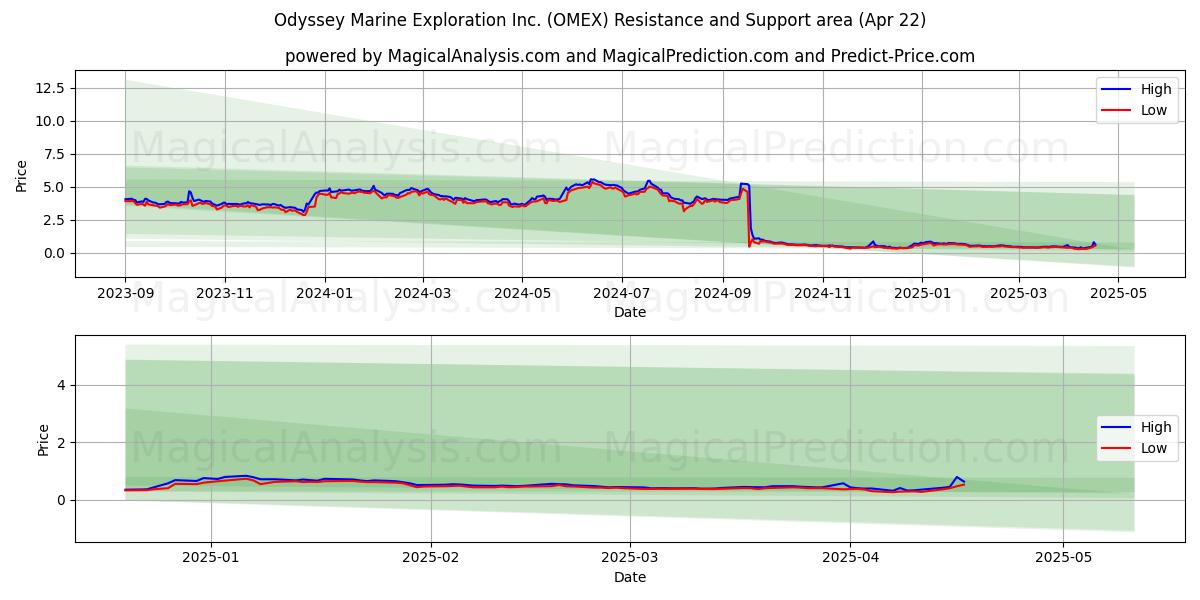Click the lower chart '2025-05' tick label
This screenshot has width=1200, height=600.
1064,559
